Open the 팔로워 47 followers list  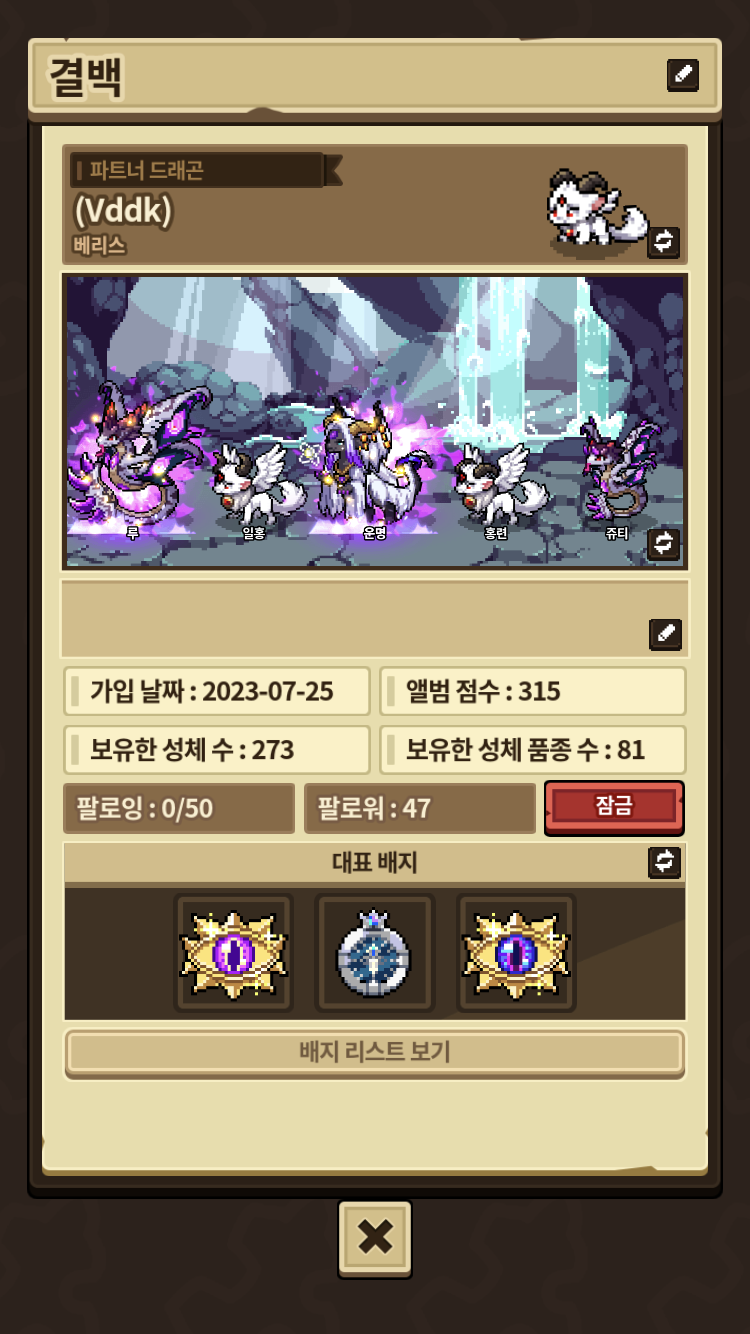pyautogui.click(x=420, y=808)
